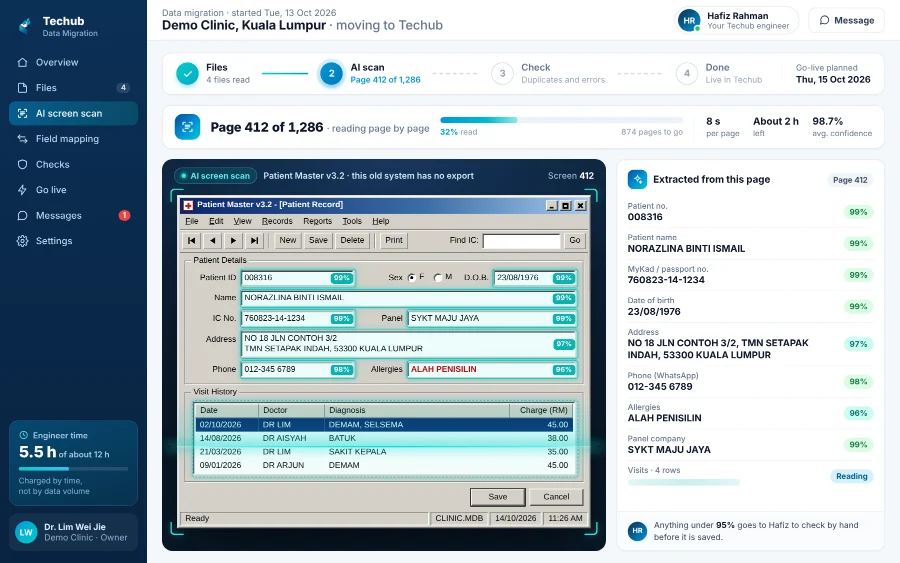Click the Files step checkmark icon
Screen dimensions: 900x563
[187, 73]
